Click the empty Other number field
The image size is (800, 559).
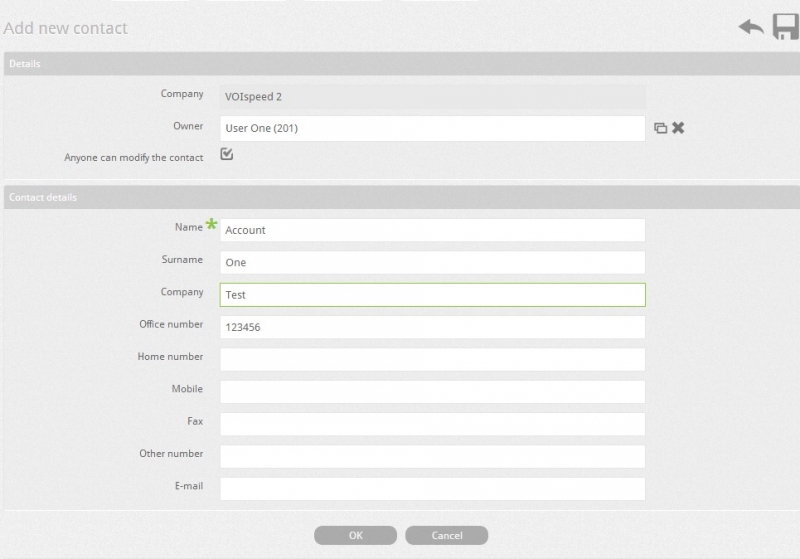[x=433, y=456]
